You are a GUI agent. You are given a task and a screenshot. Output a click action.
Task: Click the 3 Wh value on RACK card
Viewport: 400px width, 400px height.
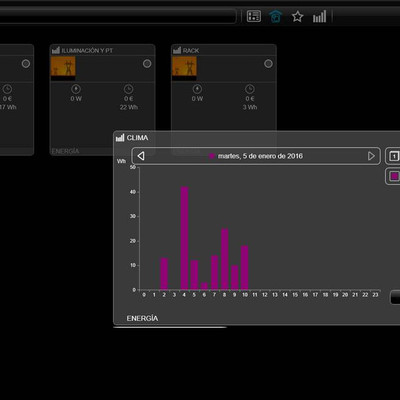tap(250, 107)
